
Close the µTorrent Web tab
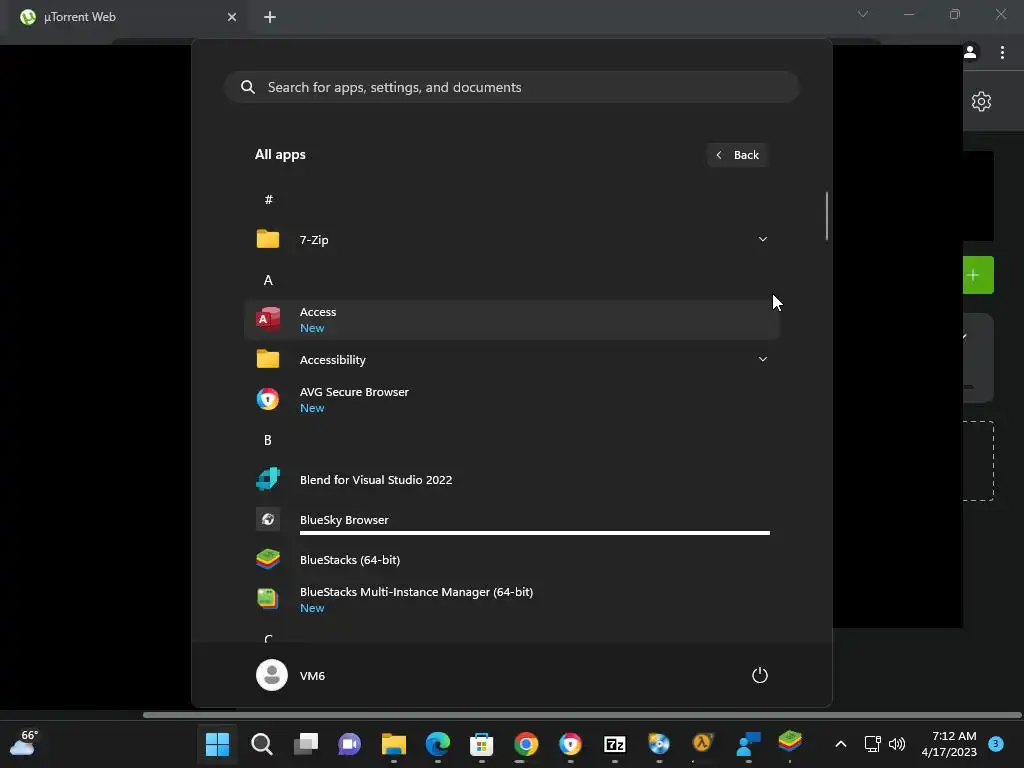pyautogui.click(x=232, y=17)
